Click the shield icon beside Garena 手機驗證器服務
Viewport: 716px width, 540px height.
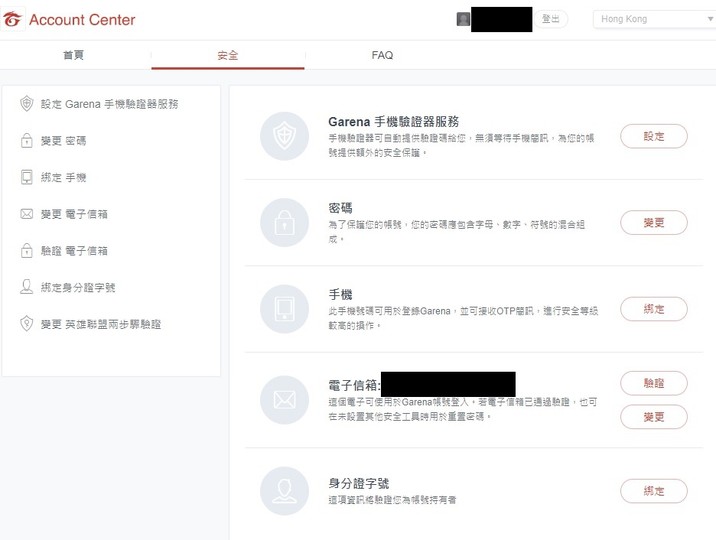pos(284,136)
